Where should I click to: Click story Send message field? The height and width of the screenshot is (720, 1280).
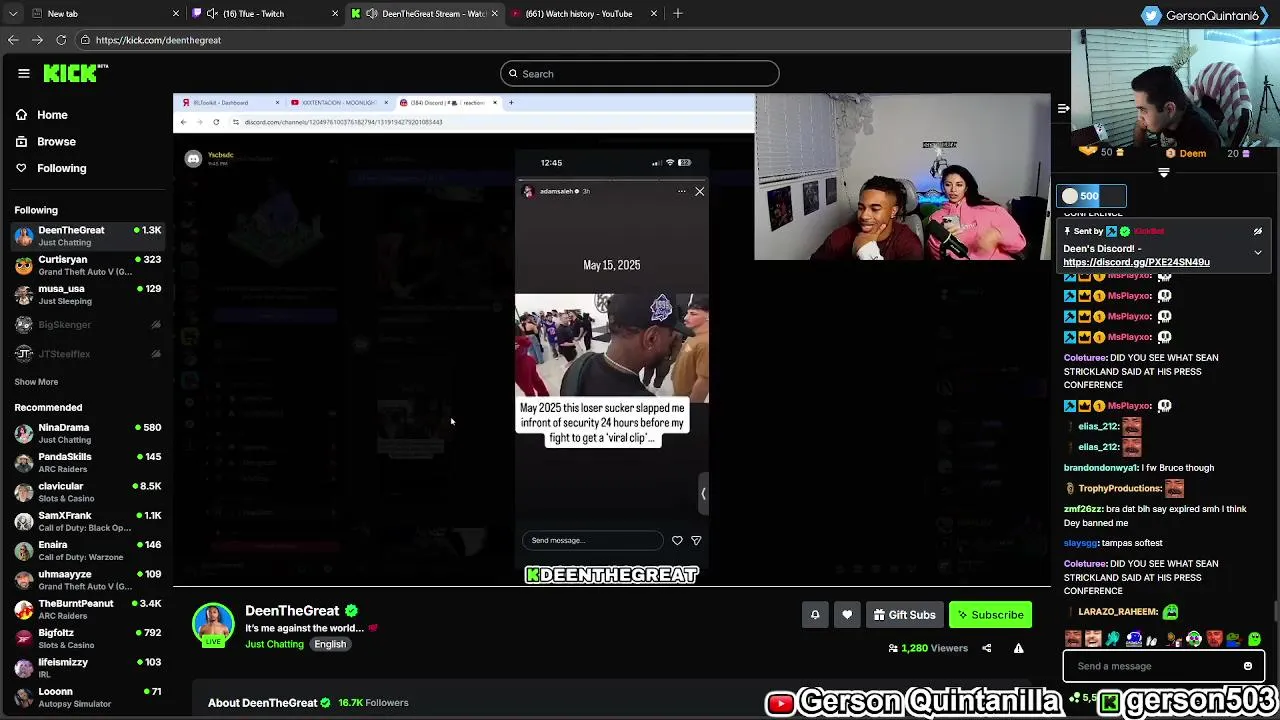(x=592, y=541)
